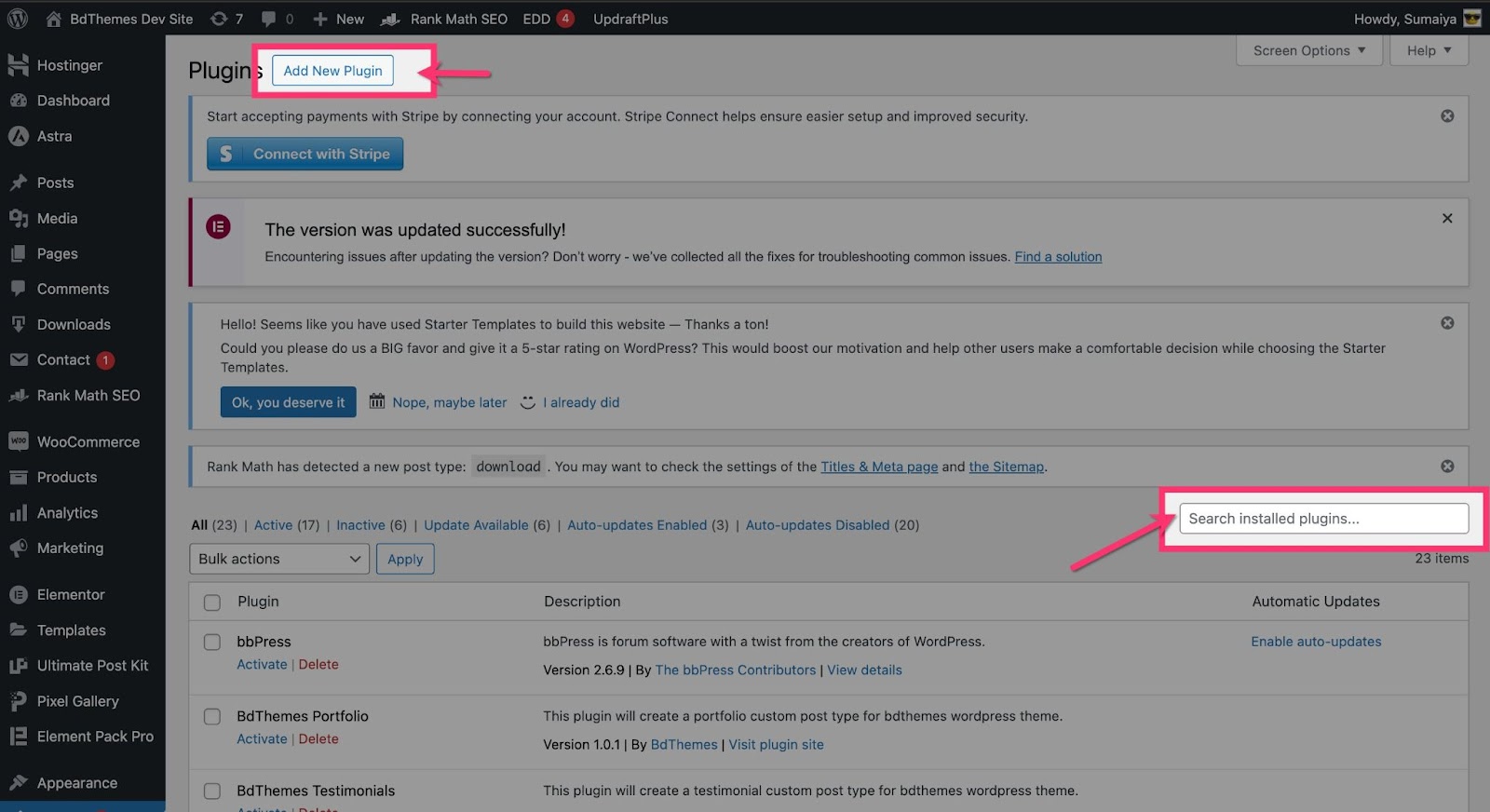Click Ok, you deserve it button
Image resolution: width=1490 pixels, height=812 pixels.
(x=288, y=402)
